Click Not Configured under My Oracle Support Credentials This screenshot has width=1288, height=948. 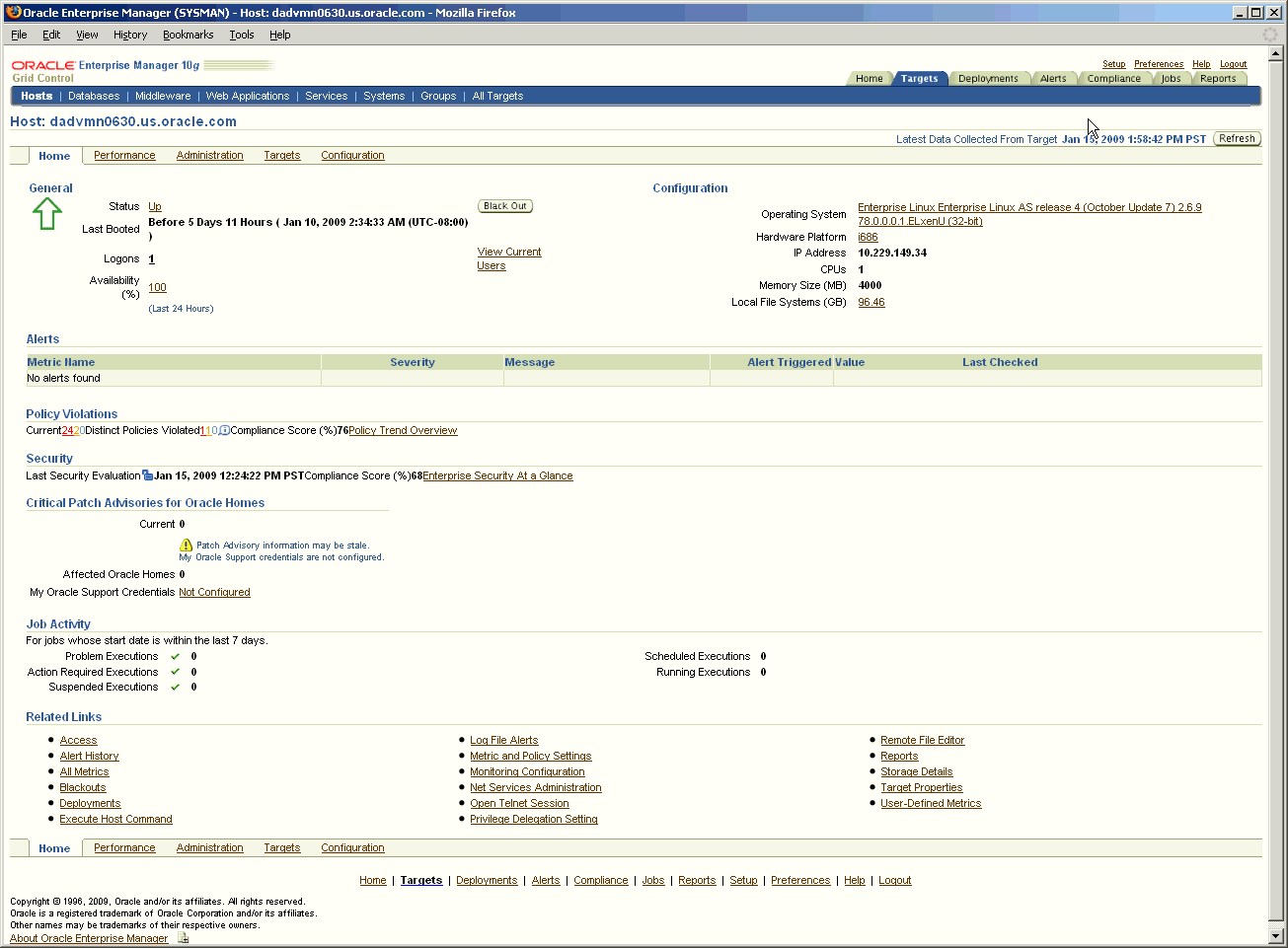coord(214,592)
